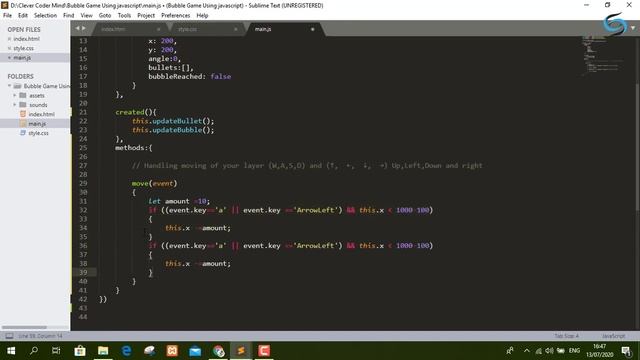Viewport: 640px width, 360px height.
Task: Go to next tab with right arrow
Action: click(84, 28)
